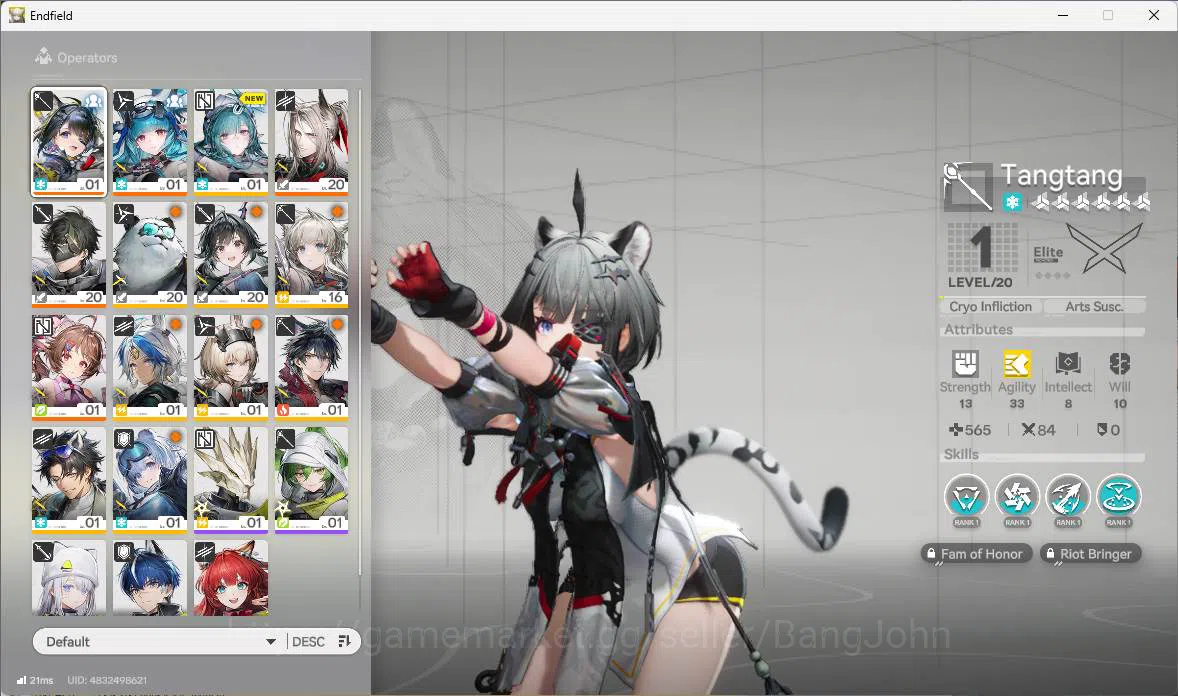Select the masked dark-haired operator at level 20
Image resolution: width=1178 pixels, height=696 pixels.
tap(68, 255)
